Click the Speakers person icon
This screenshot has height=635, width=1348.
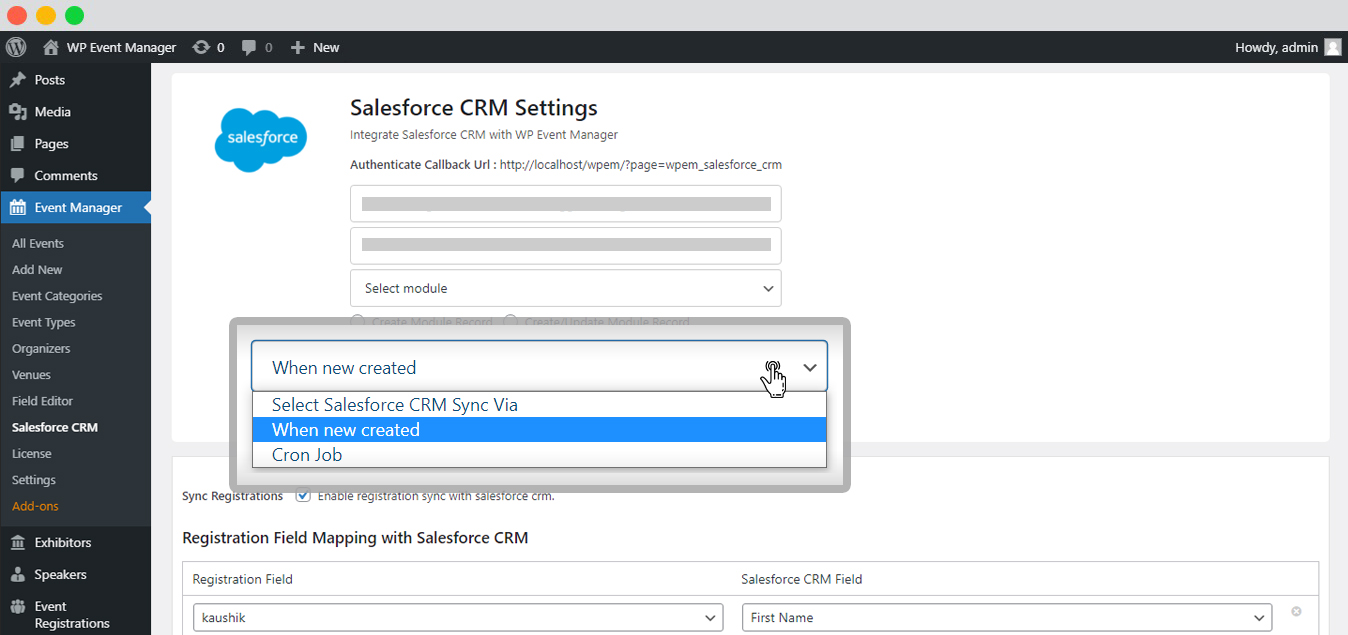point(18,575)
